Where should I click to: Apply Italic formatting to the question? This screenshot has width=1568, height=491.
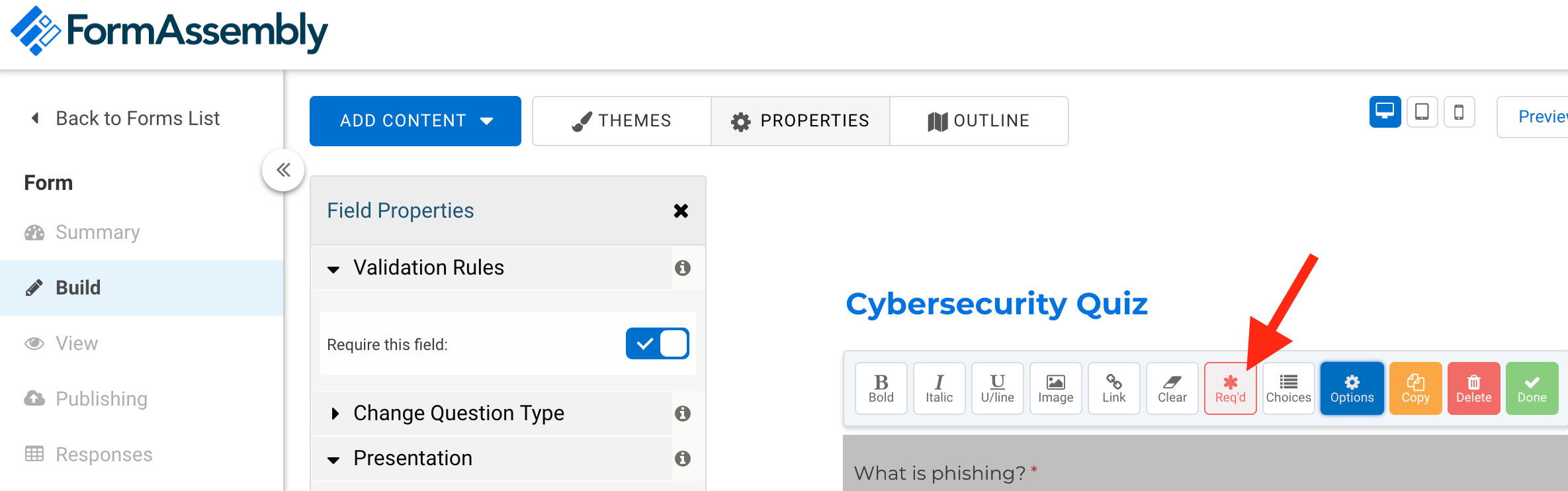point(939,388)
